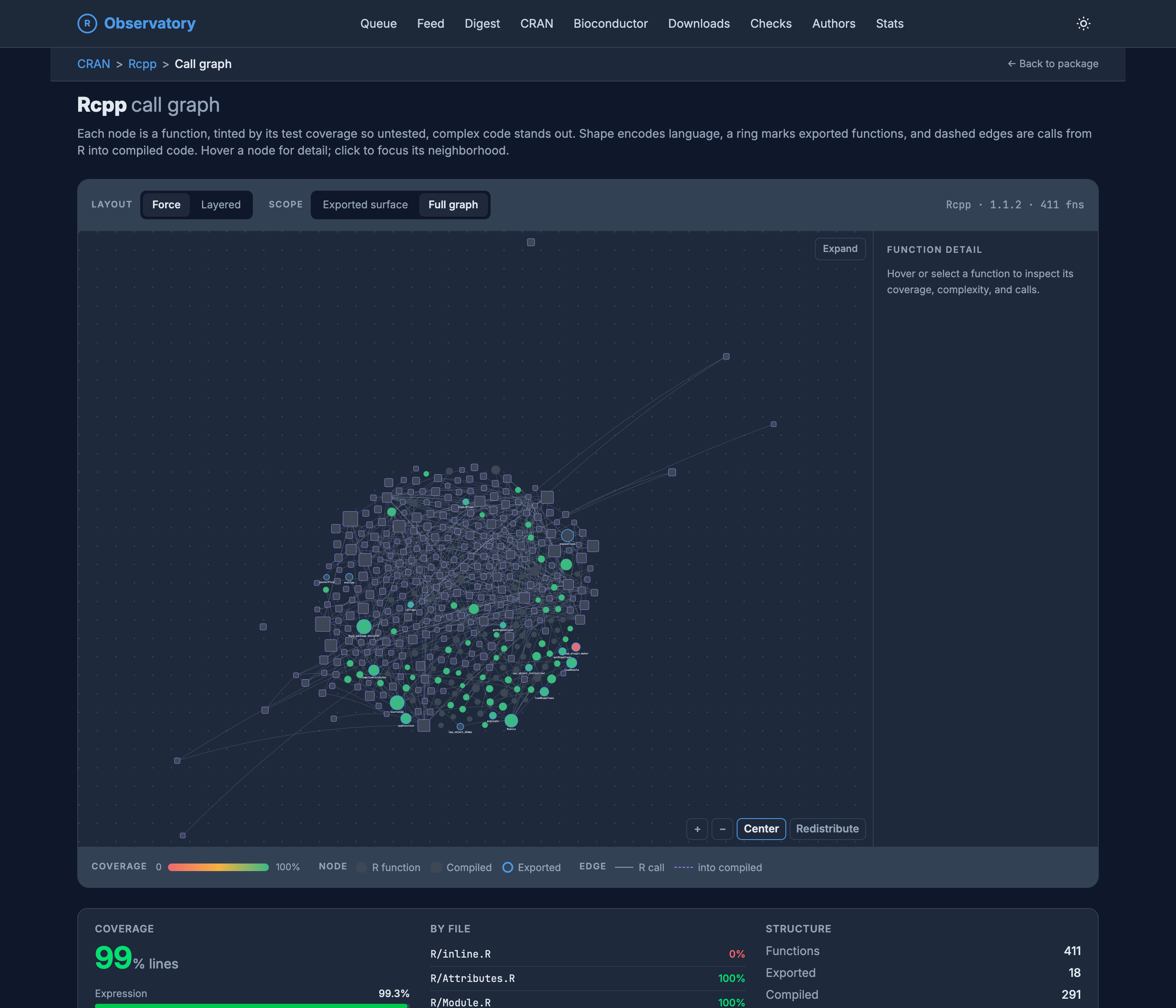Click the setRcppClass node
Image resolution: width=1176 pixels, height=1008 pixels.
562,651
